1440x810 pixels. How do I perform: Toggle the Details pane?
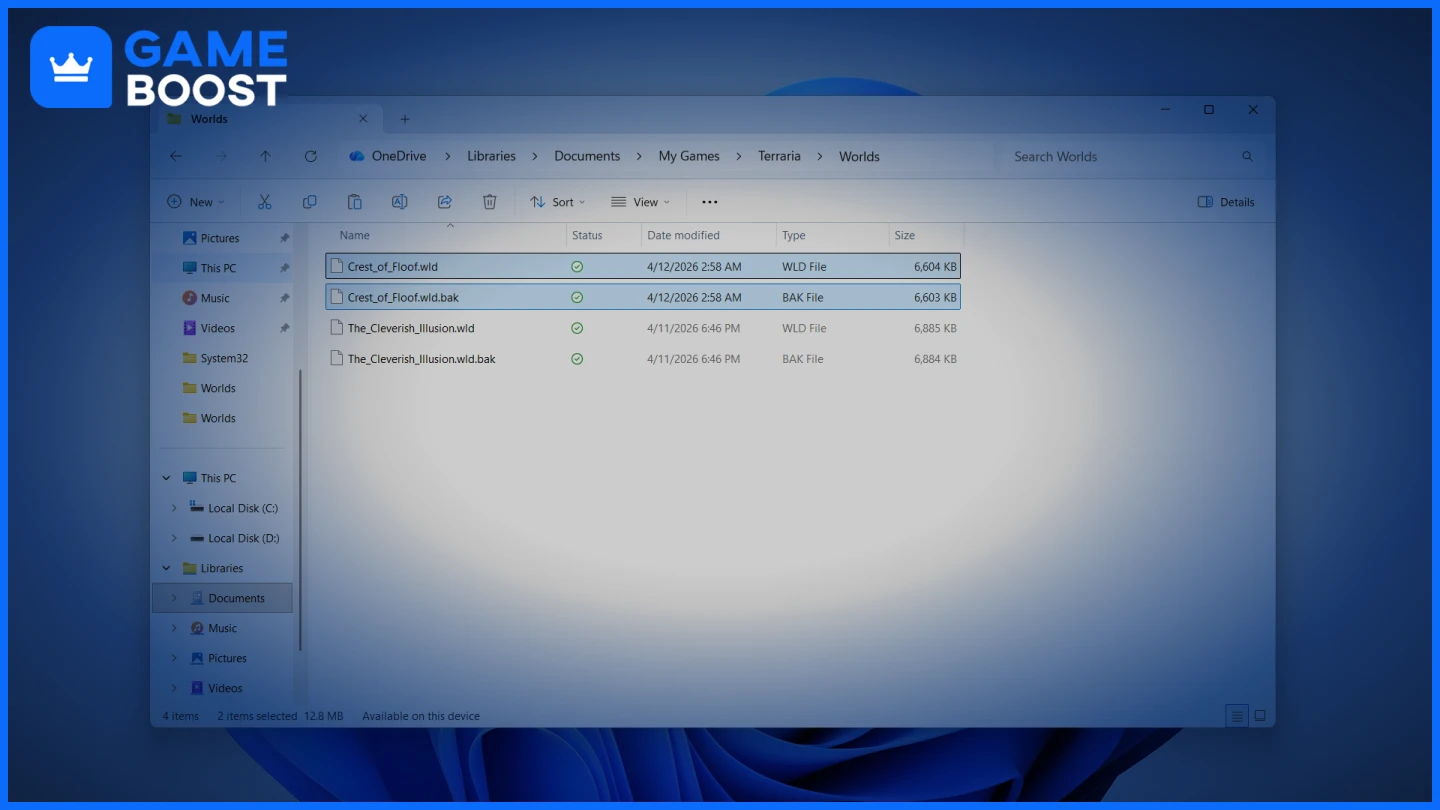coord(1225,201)
